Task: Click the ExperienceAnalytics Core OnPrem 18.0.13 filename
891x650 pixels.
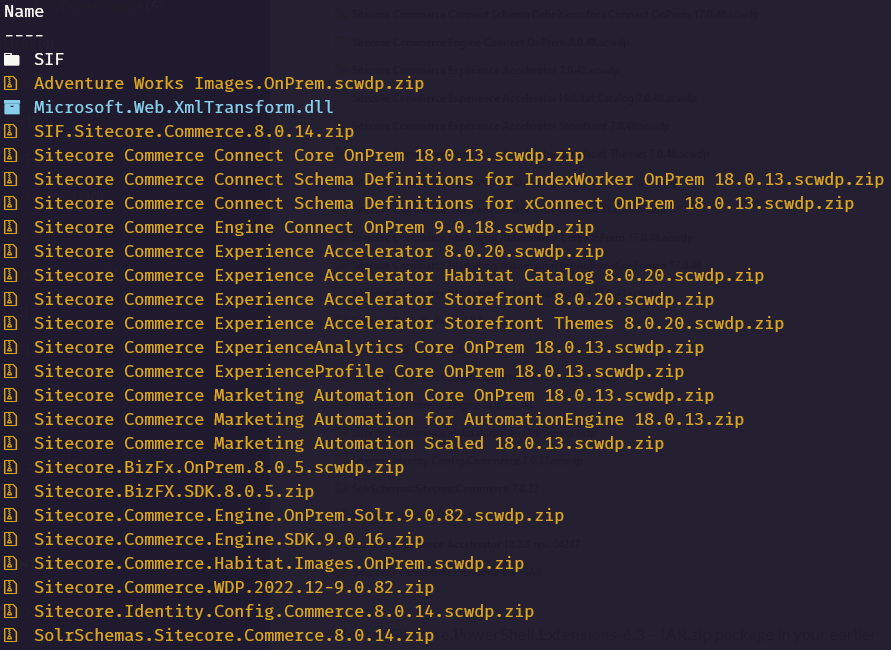Action: 369,347
